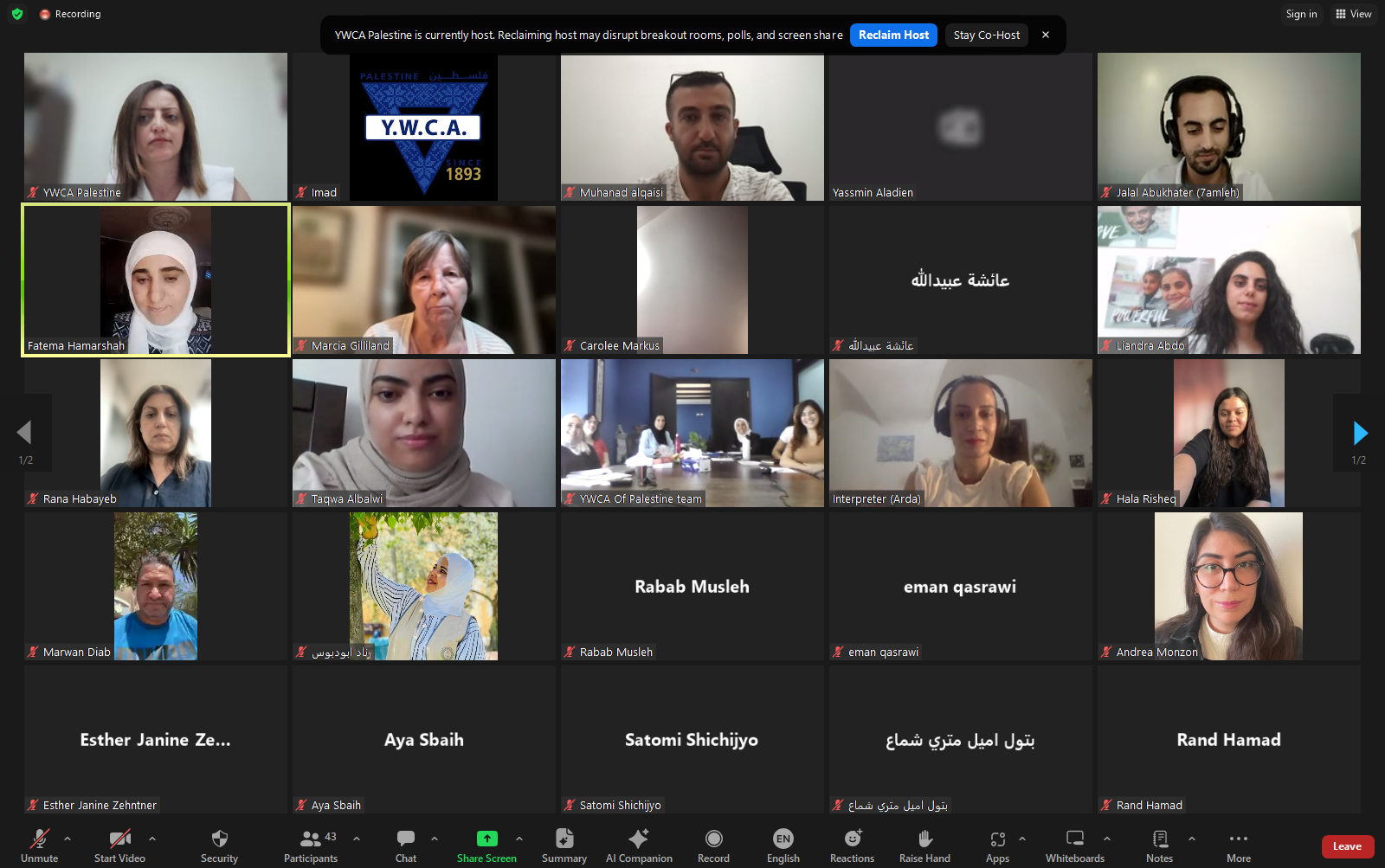The image size is (1385, 868).
Task: Choose Stay Co-Host
Action: 987,35
